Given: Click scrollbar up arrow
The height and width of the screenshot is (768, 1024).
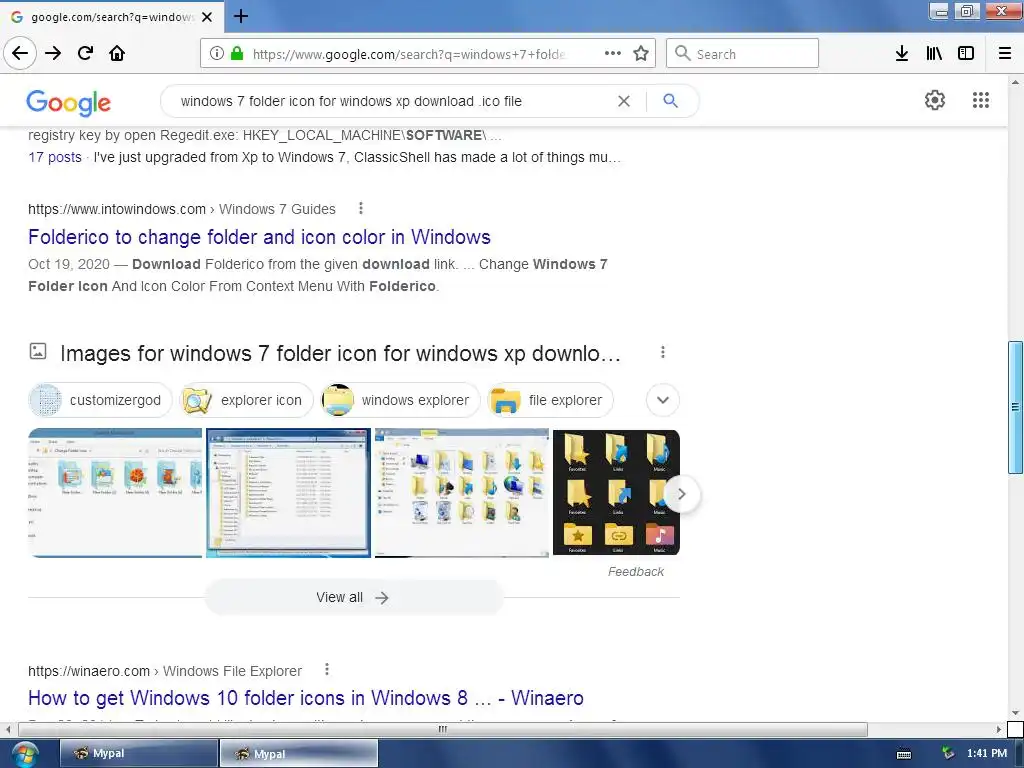Looking at the screenshot, I should [1015, 82].
